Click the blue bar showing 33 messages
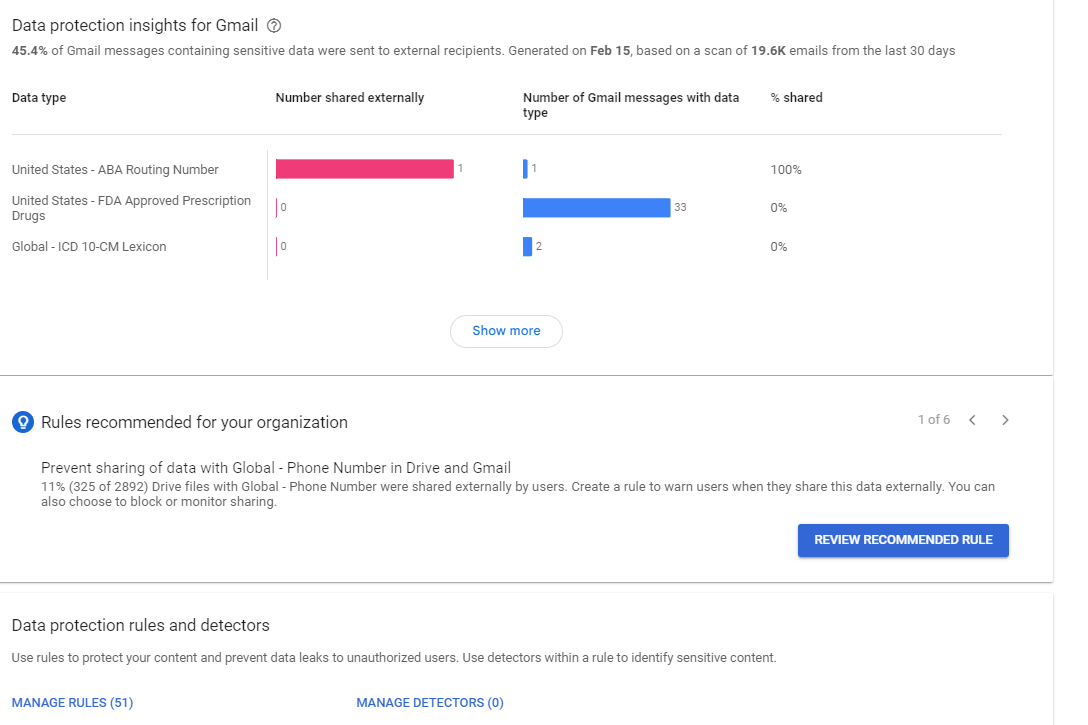Viewport: 1088px width, 725px height. click(x=595, y=207)
